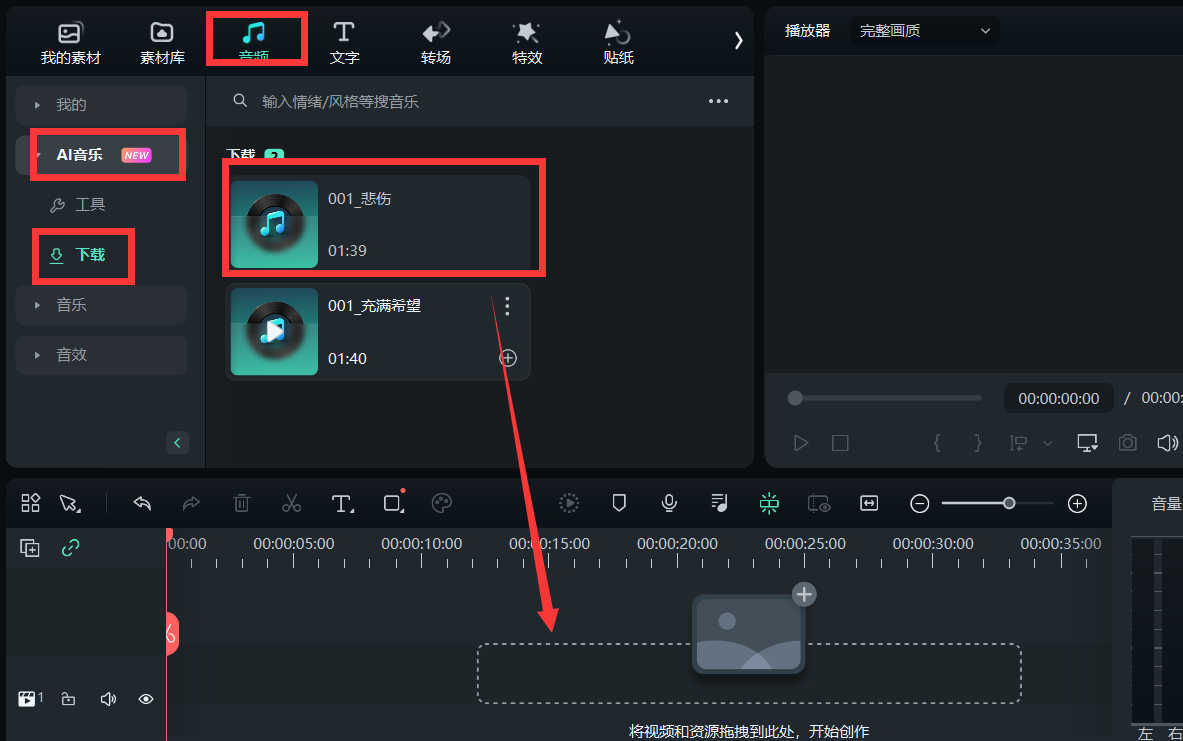This screenshot has width=1183, height=741.
Task: Undo the last action
Action: (142, 503)
